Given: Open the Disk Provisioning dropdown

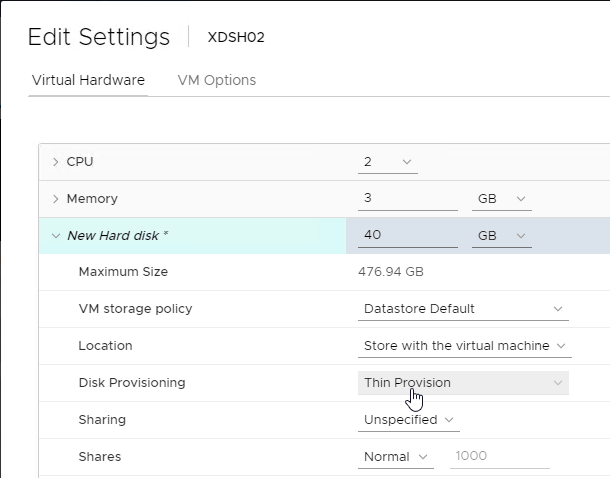Looking at the screenshot, I should (463, 383).
